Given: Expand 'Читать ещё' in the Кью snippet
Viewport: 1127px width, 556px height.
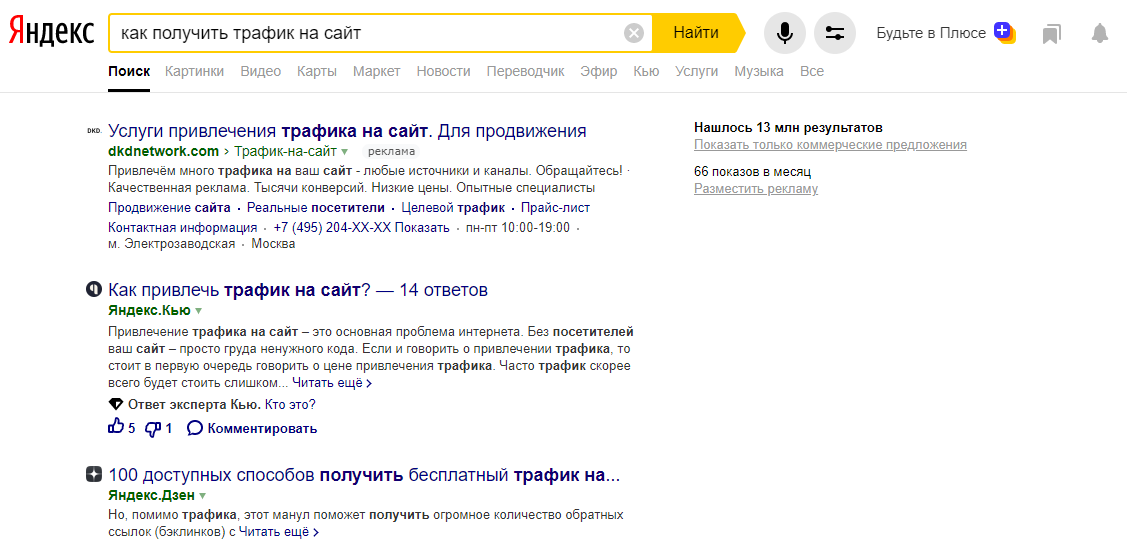Looking at the screenshot, I should tap(332, 383).
